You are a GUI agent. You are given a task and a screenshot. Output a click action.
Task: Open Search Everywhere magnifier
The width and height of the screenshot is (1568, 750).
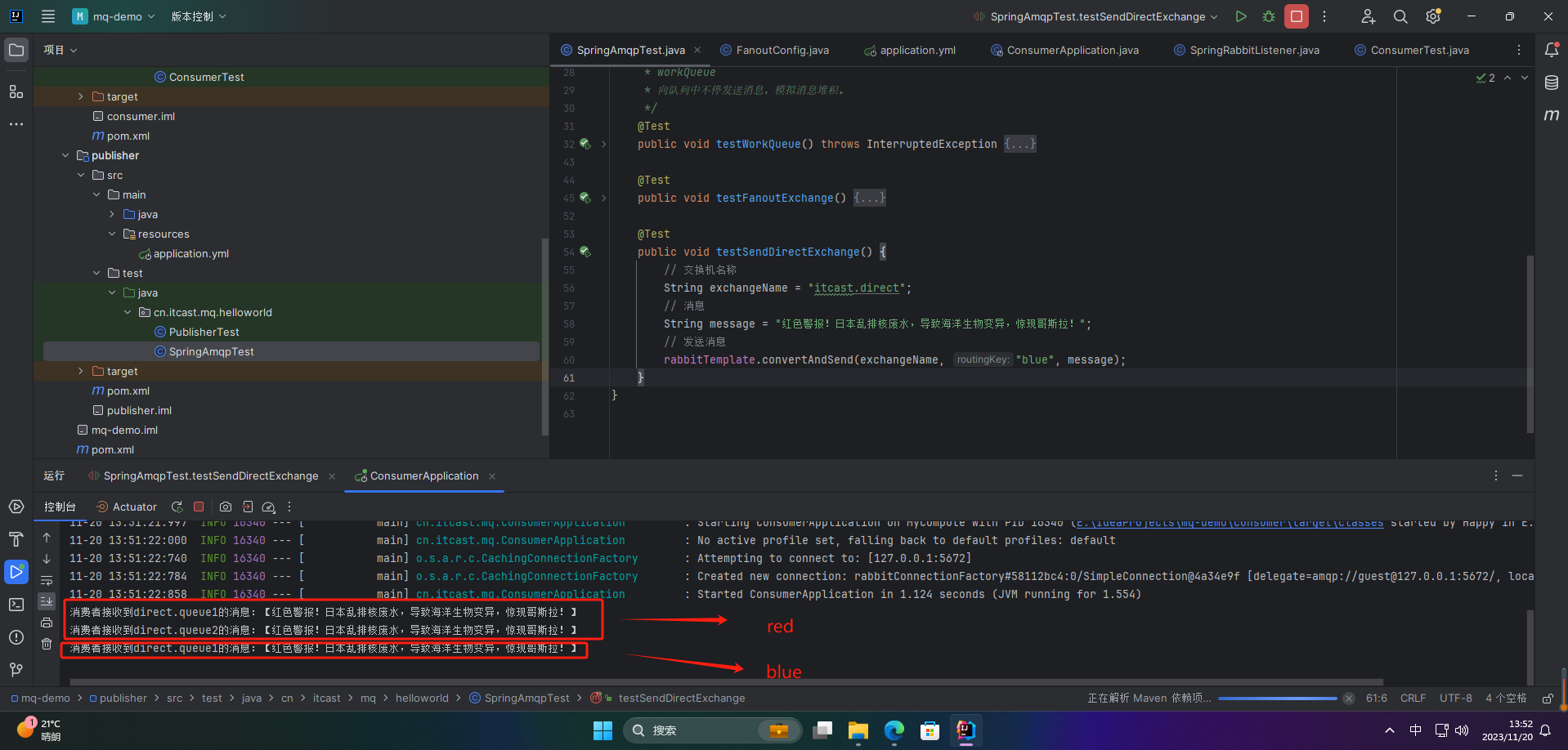tap(1400, 16)
